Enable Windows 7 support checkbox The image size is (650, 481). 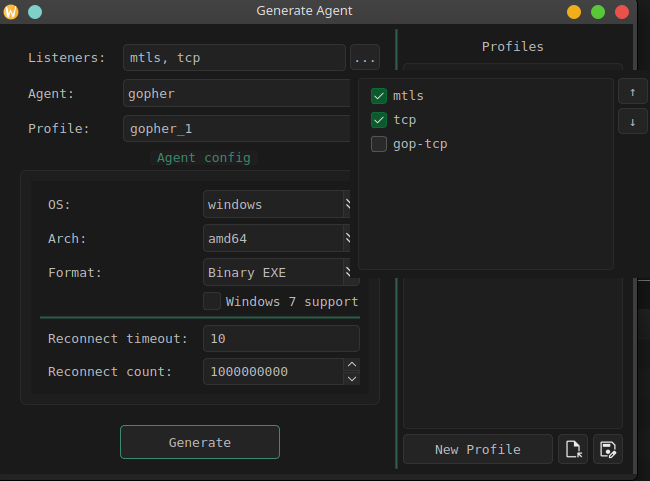click(212, 301)
